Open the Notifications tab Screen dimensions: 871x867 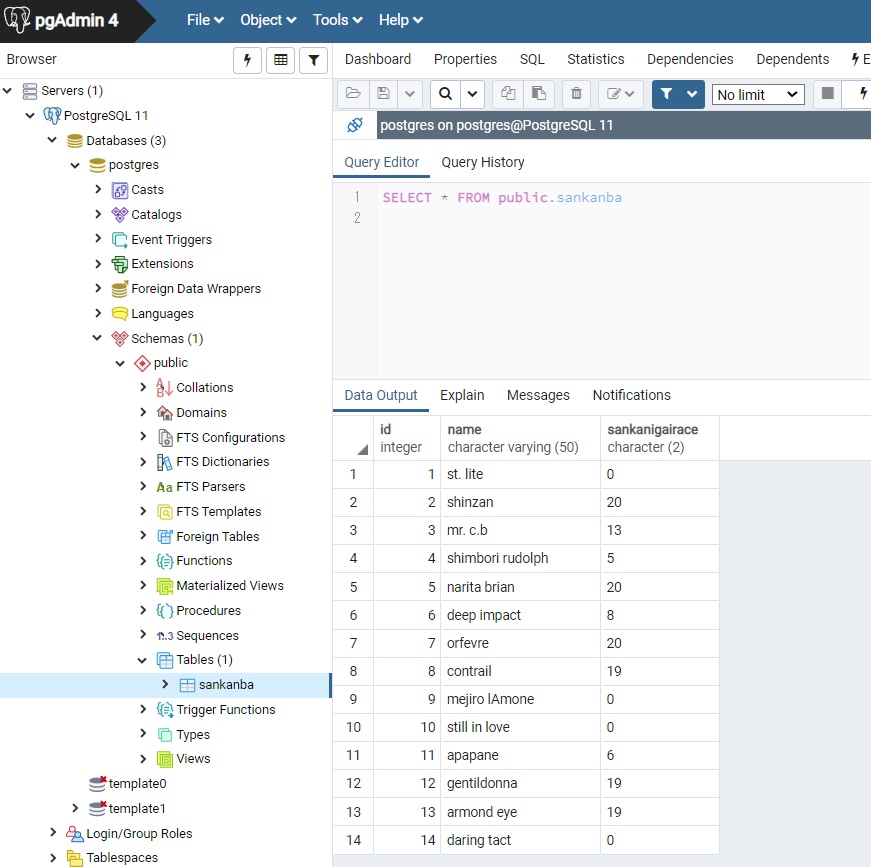pos(632,395)
